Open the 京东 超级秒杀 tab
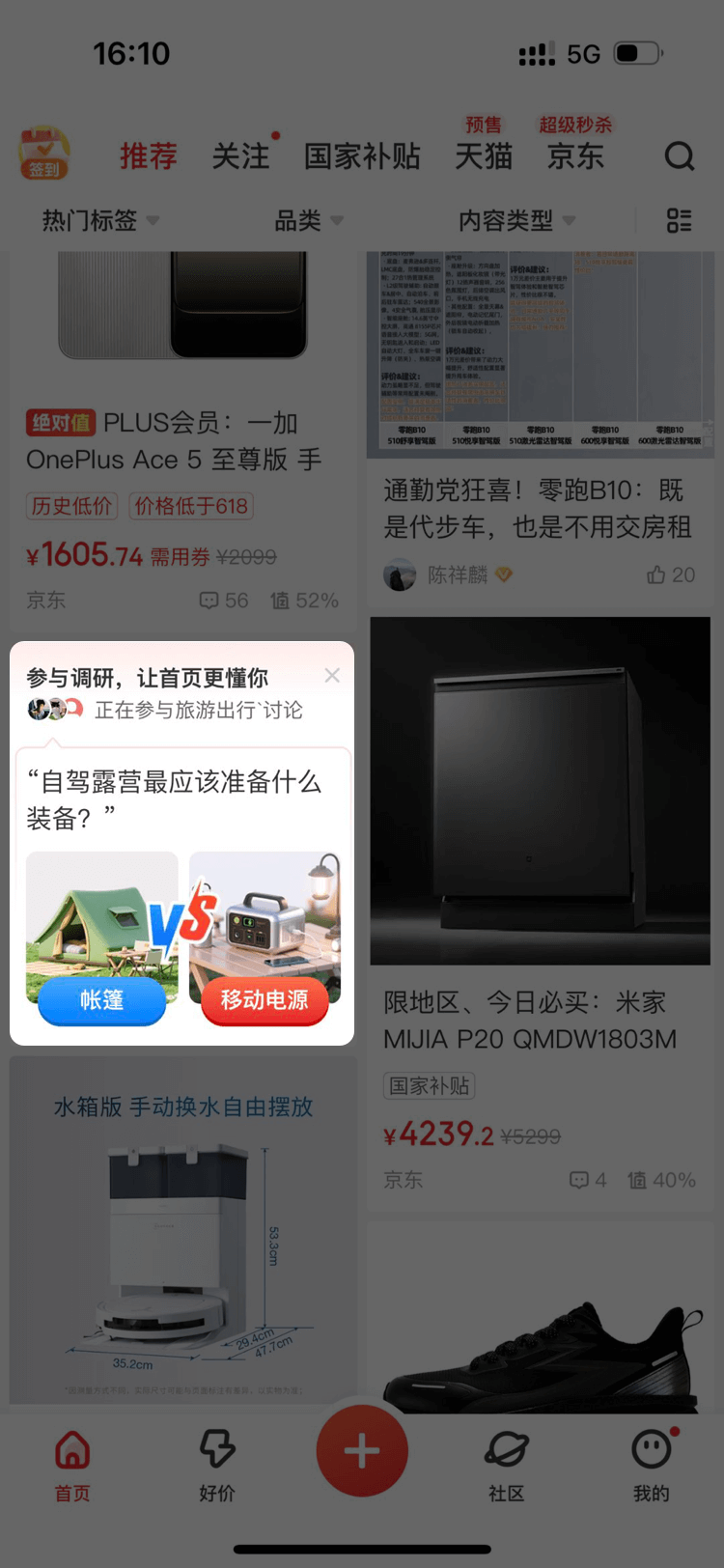This screenshot has height=1568, width=724. (x=575, y=155)
